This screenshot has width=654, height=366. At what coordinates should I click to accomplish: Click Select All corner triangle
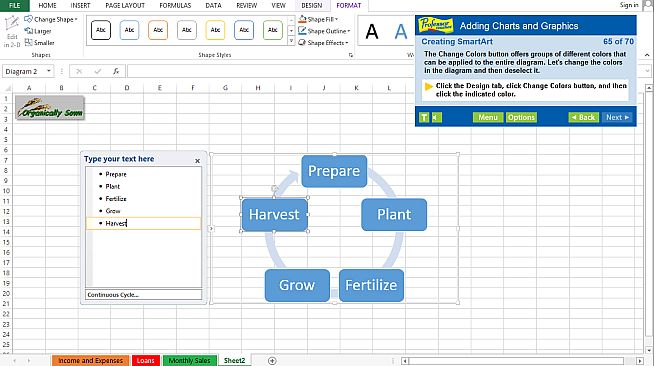pos(7,88)
